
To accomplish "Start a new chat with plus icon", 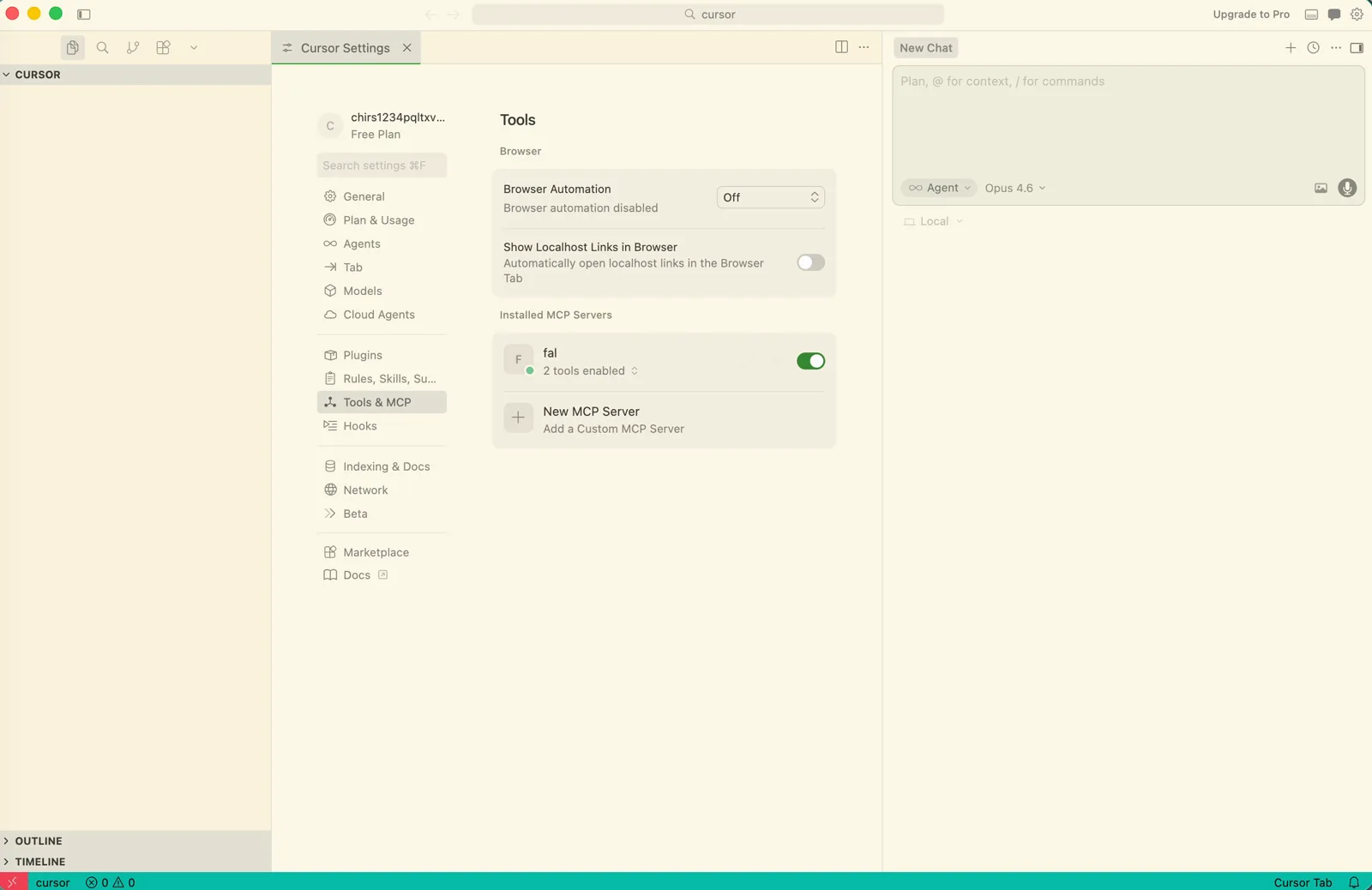I will [1291, 48].
